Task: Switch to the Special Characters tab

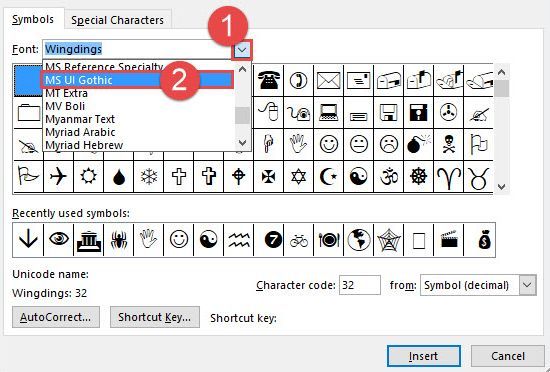Action: point(118,20)
